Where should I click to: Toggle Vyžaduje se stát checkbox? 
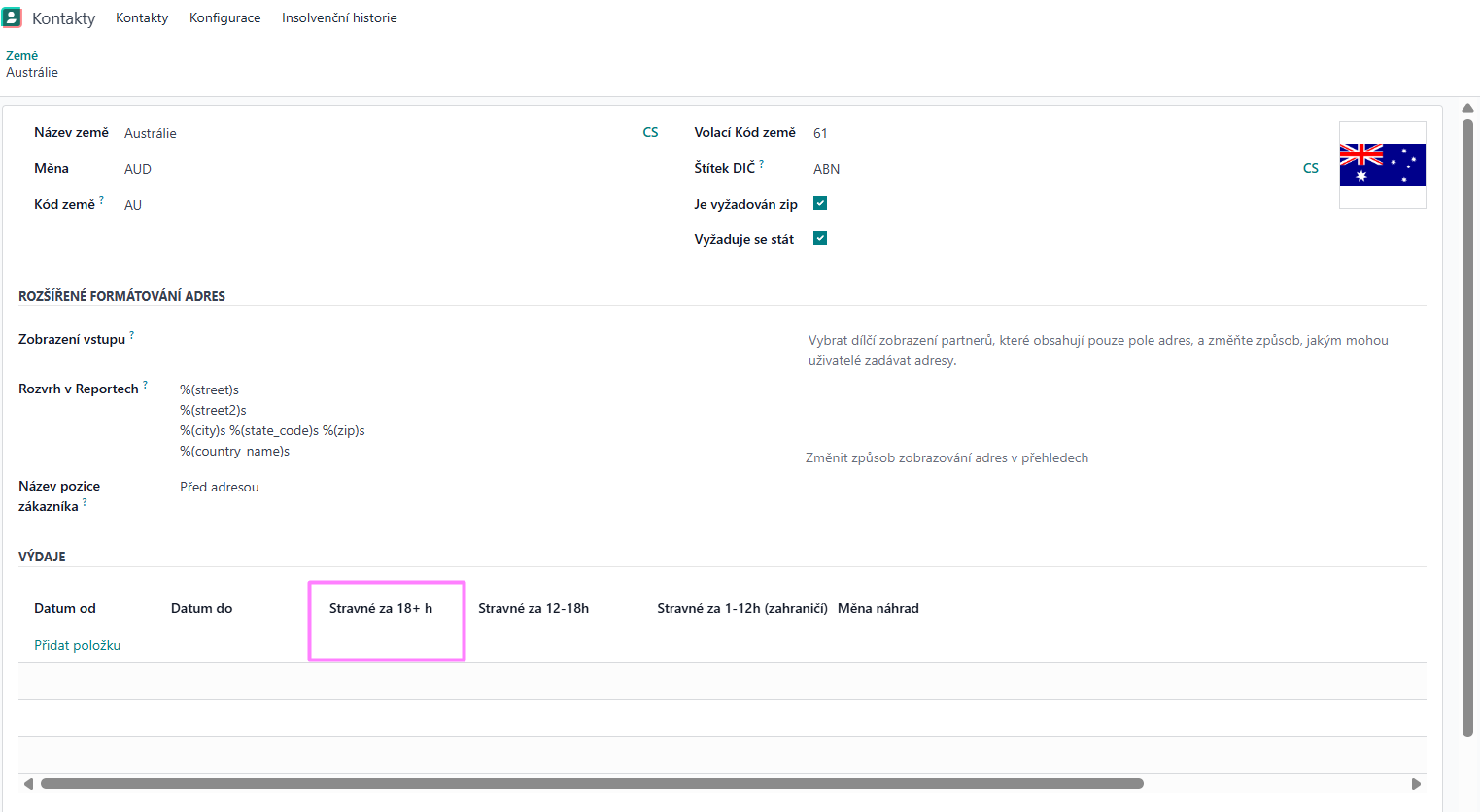820,238
